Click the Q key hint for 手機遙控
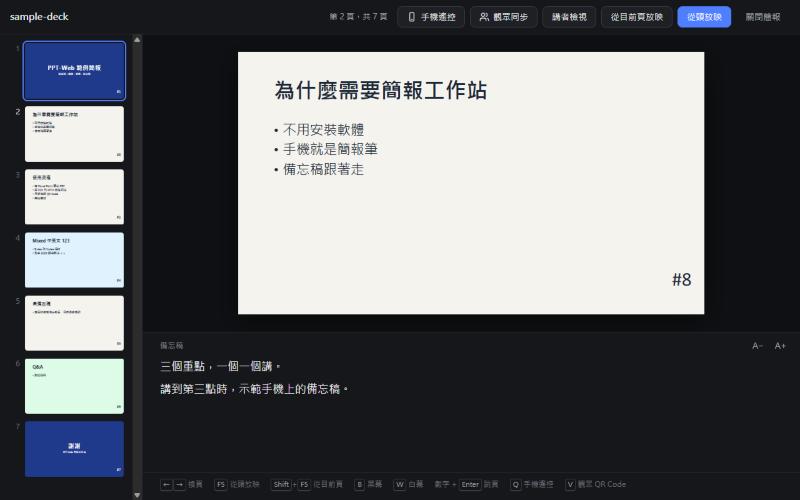 click(x=516, y=484)
